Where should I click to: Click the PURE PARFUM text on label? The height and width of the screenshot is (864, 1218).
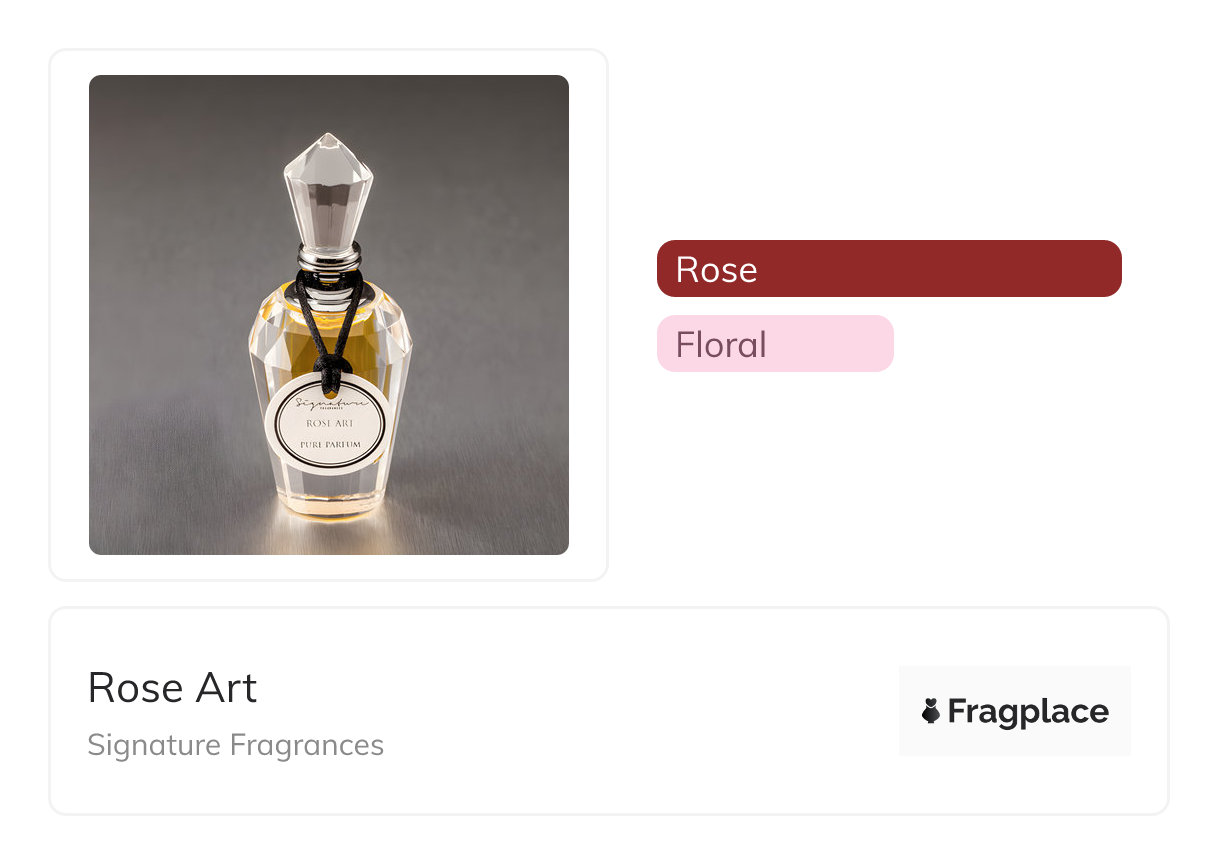click(x=329, y=443)
